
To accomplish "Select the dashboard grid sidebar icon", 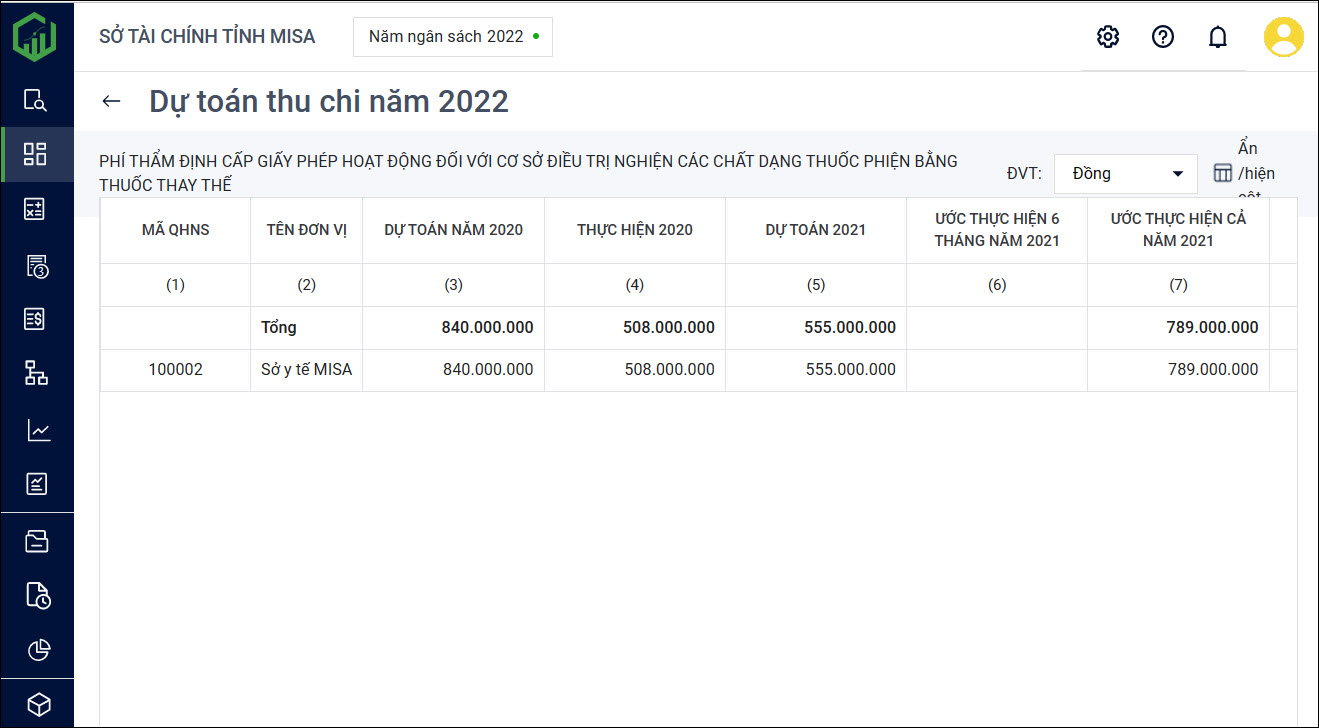I will pyautogui.click(x=36, y=154).
